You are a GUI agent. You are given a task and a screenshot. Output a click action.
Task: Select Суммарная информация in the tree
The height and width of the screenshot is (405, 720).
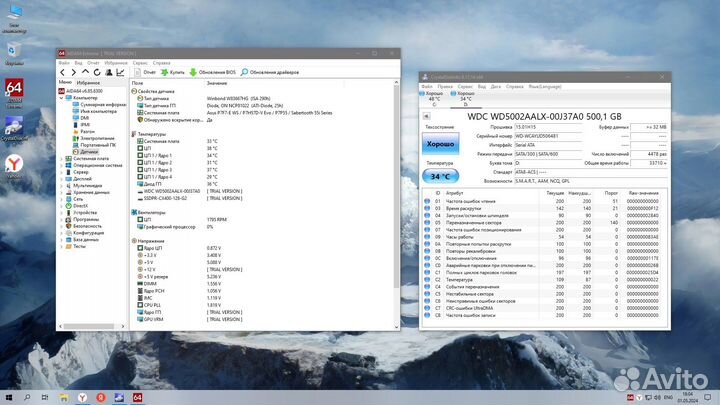pos(99,105)
